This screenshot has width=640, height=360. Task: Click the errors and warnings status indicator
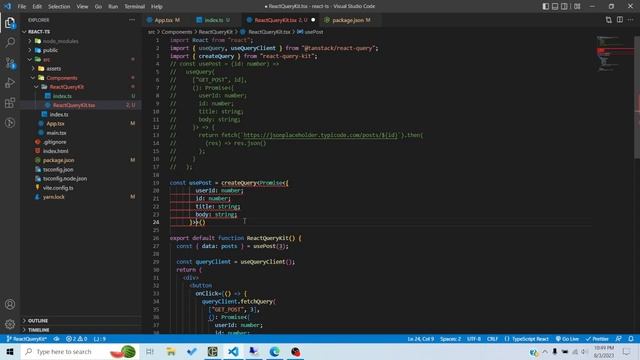coord(76,339)
